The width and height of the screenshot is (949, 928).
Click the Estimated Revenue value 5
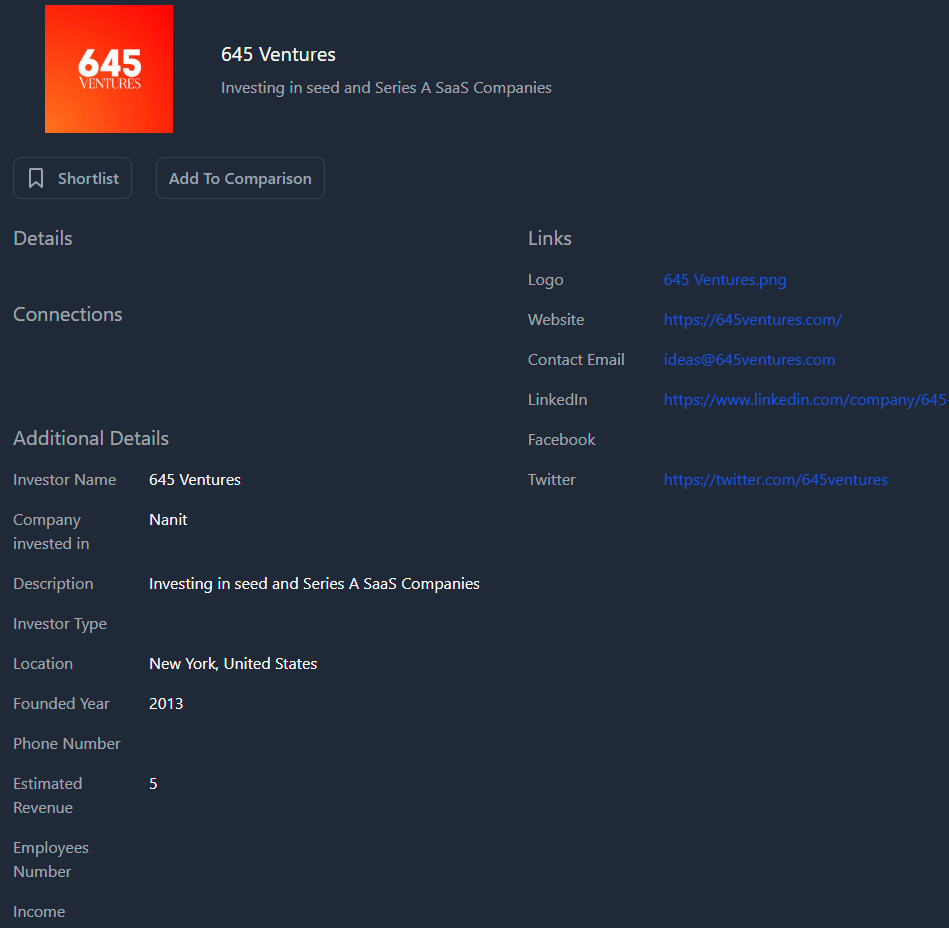pos(153,784)
